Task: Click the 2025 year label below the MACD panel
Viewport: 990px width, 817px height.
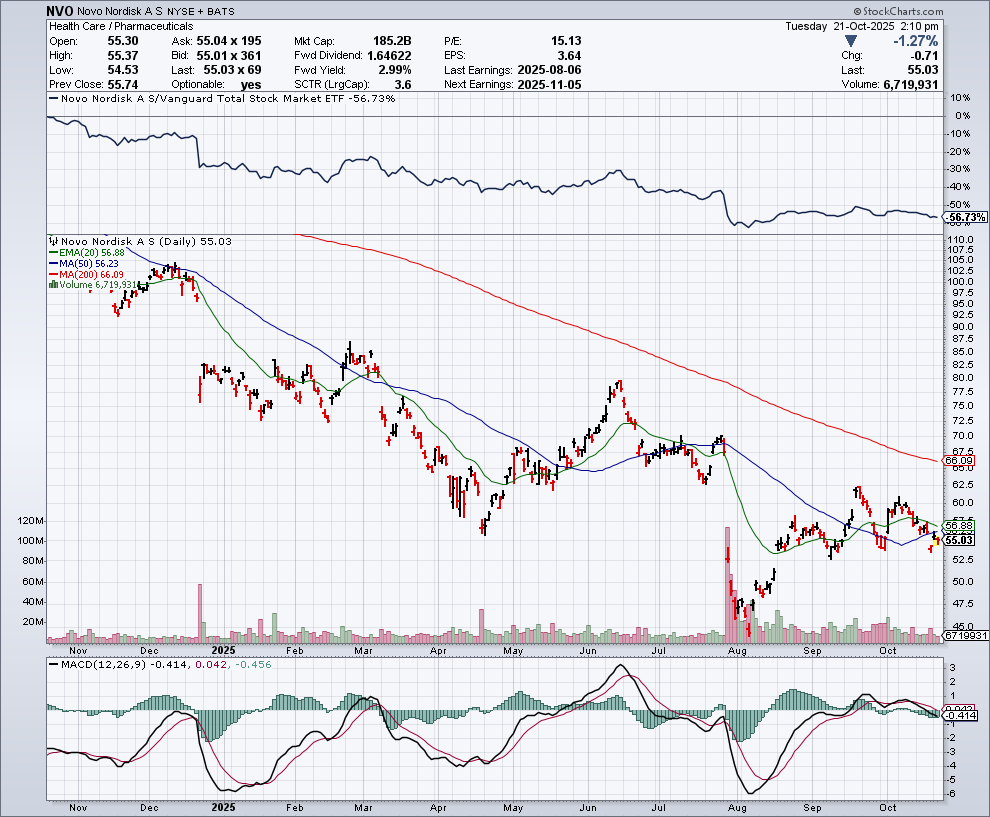Action: [223, 806]
